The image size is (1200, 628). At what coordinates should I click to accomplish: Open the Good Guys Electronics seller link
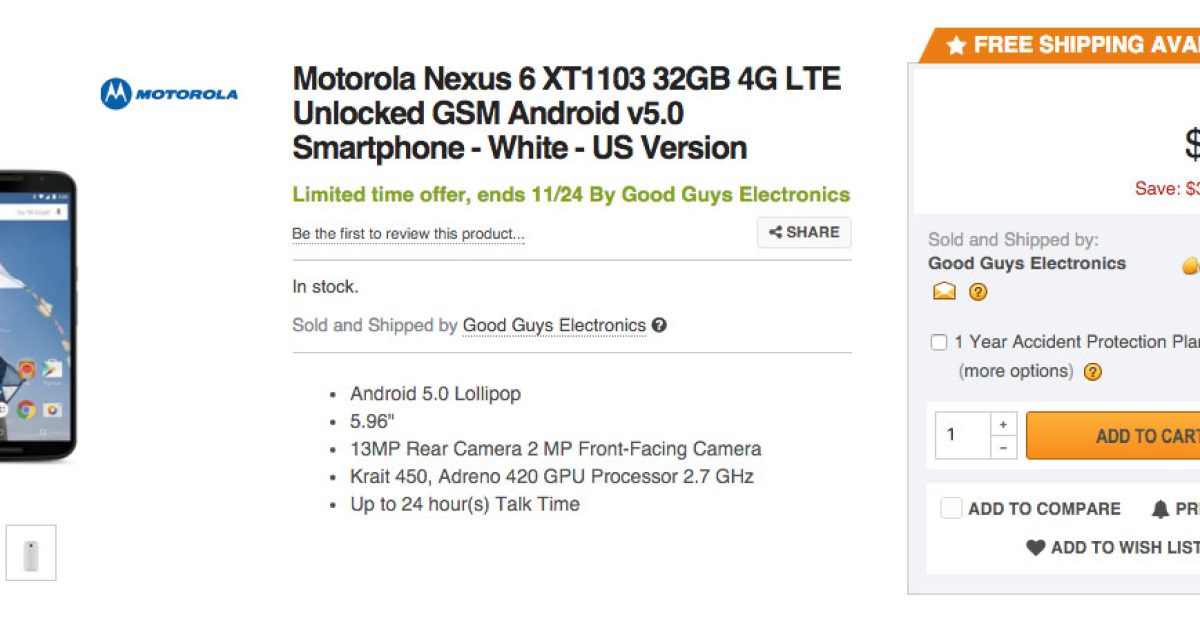[554, 325]
